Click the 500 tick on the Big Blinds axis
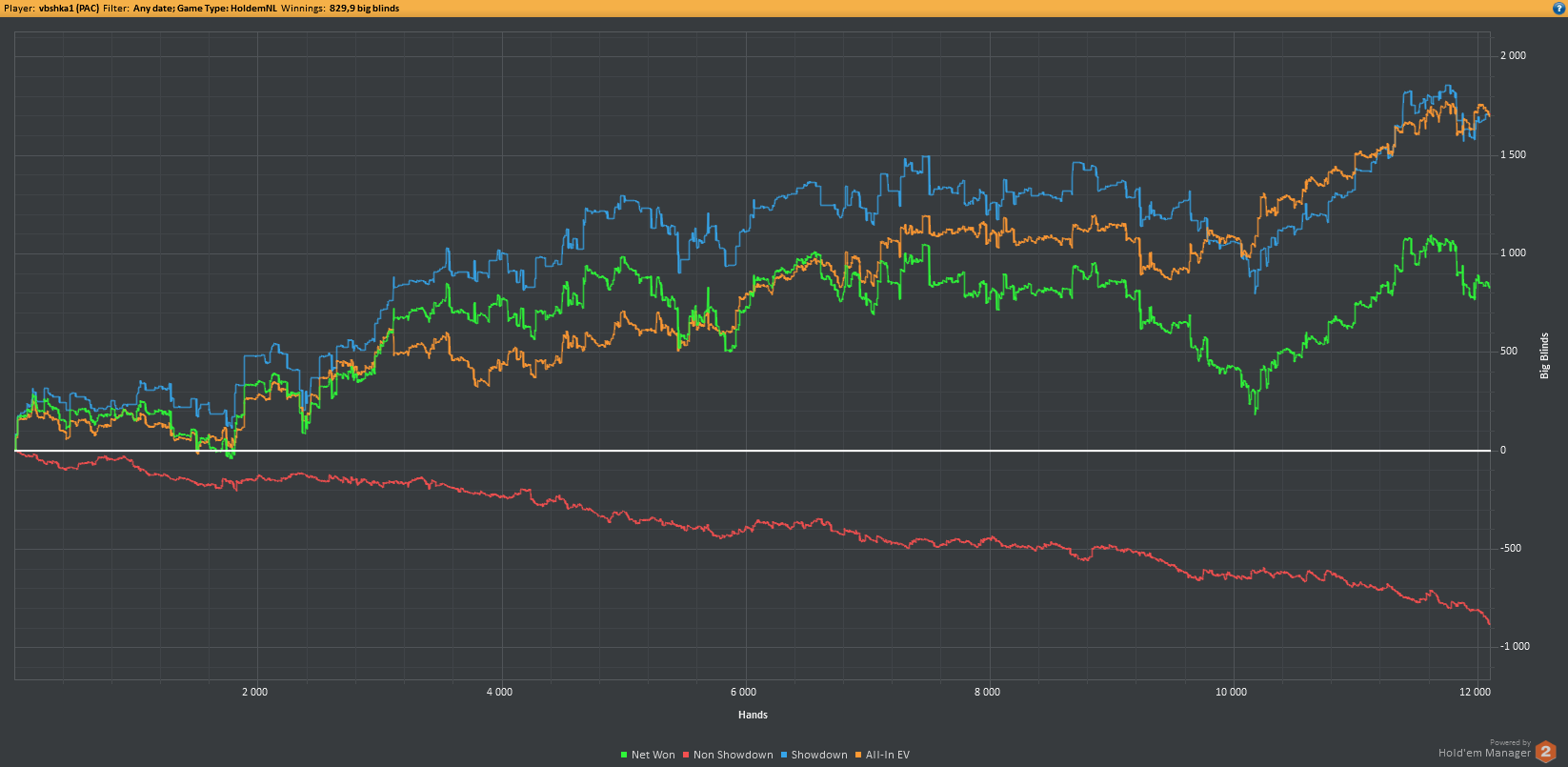This screenshot has width=1568, height=767. tap(1509, 352)
